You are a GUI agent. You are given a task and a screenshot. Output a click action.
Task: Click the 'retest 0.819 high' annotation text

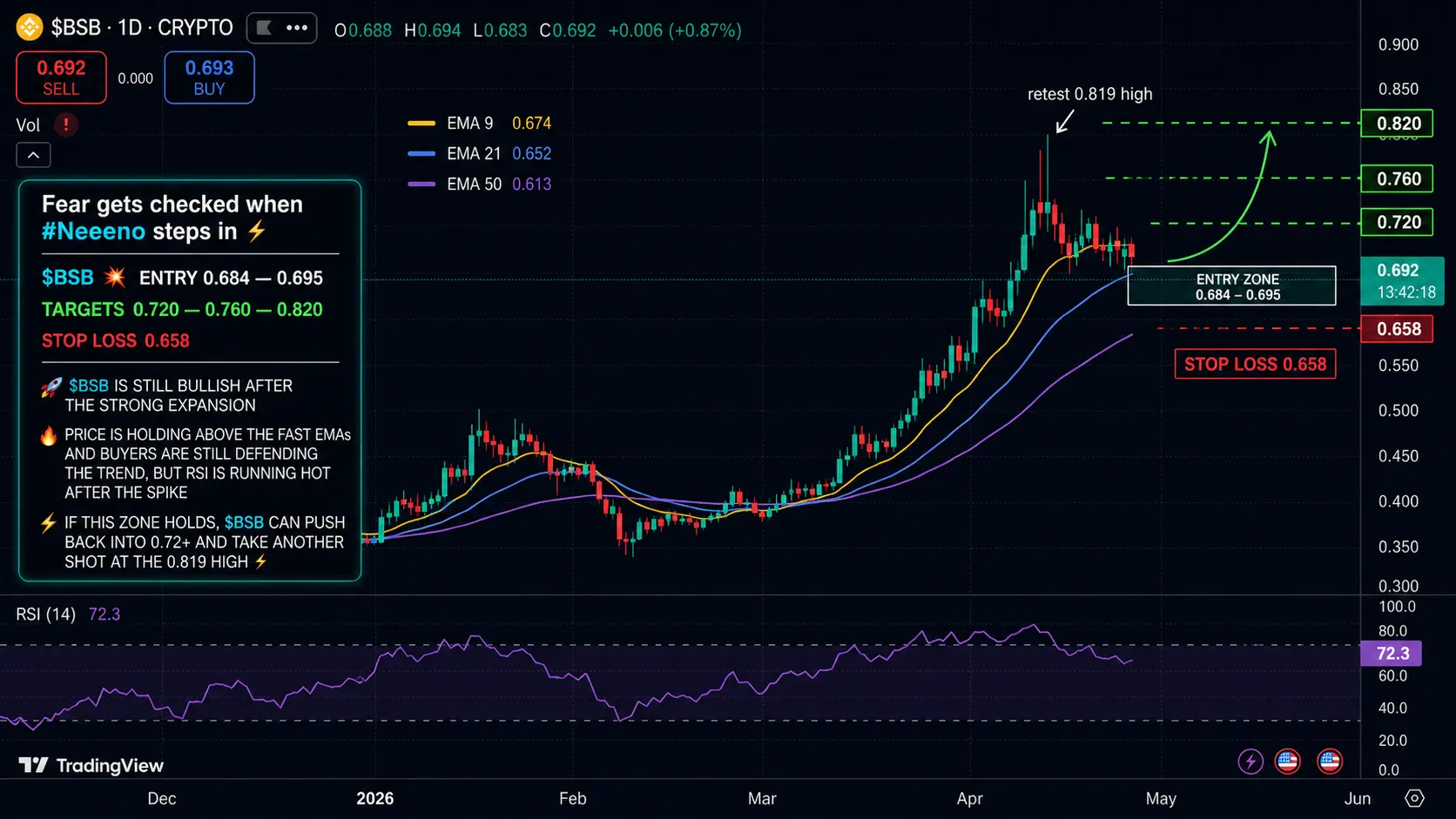pyautogui.click(x=1089, y=94)
